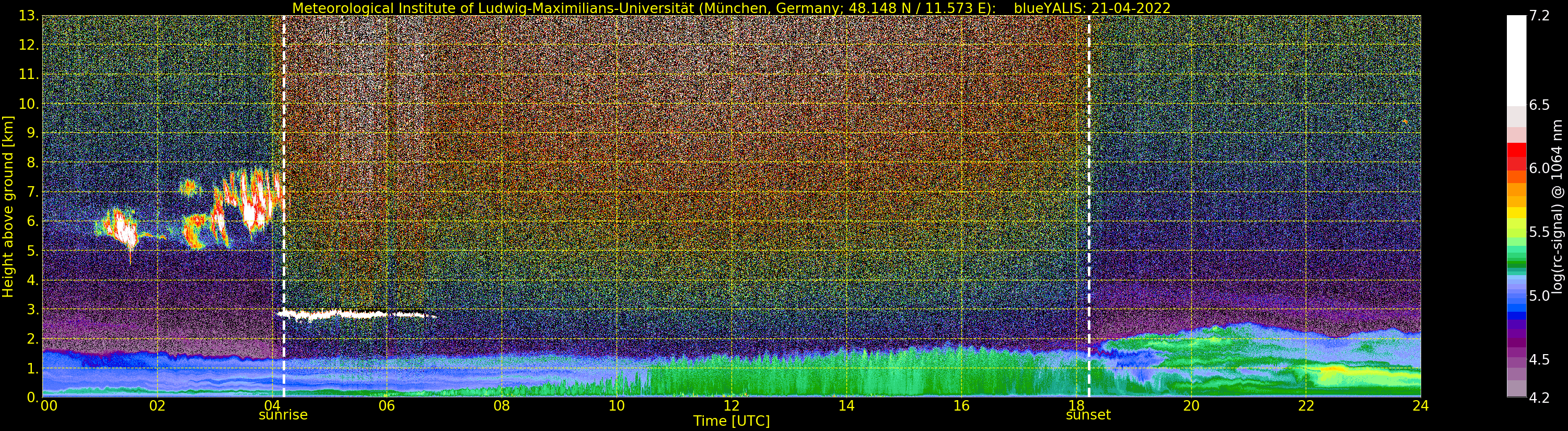Pick the white segment at colorbar top
The height and width of the screenshot is (431, 1568).
tap(1516, 61)
